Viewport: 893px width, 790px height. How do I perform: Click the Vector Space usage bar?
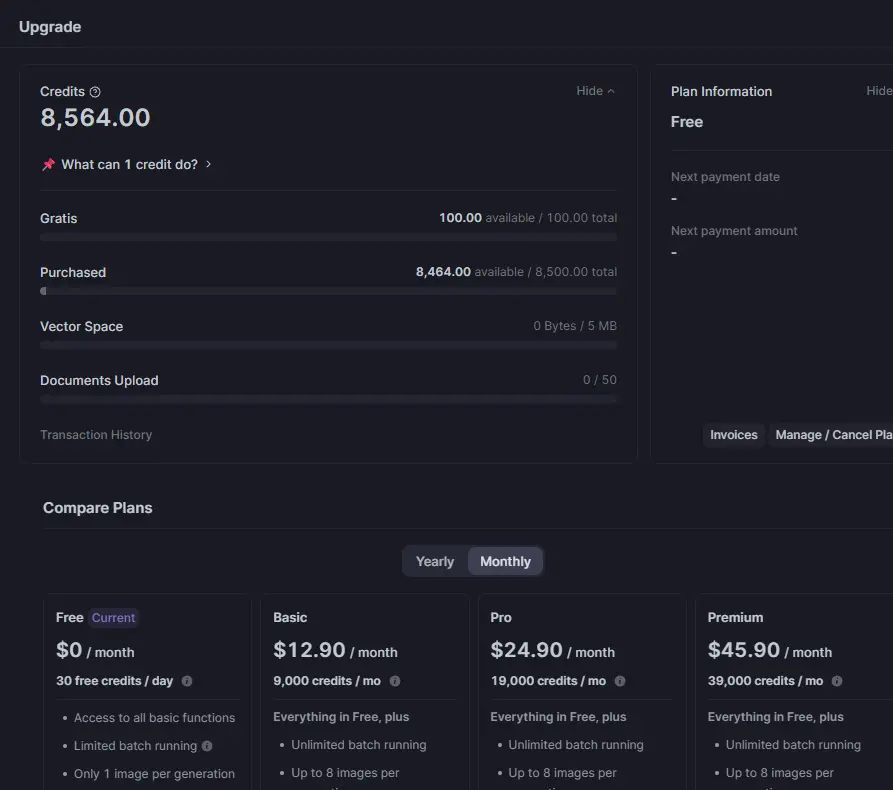click(328, 345)
